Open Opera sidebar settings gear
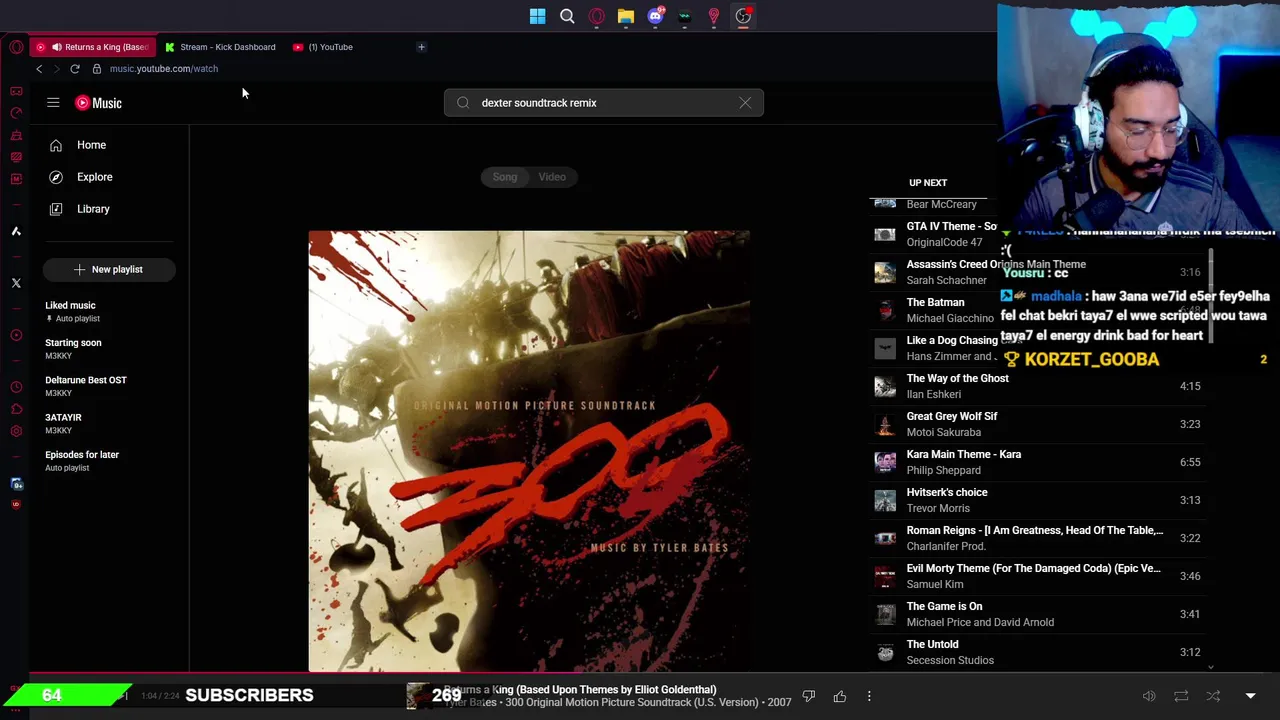 16,431
